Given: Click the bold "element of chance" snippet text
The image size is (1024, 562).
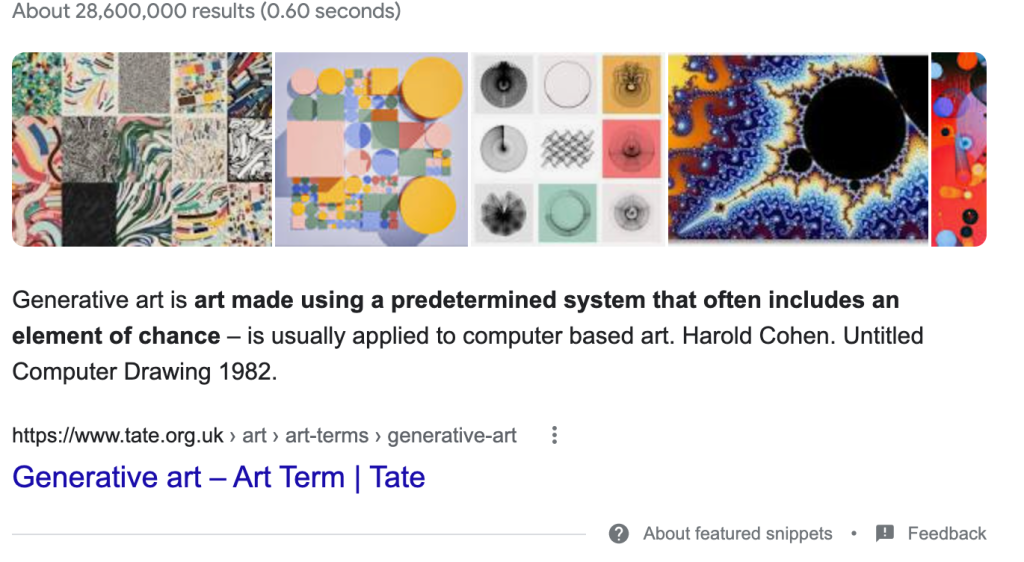Looking at the screenshot, I should pyautogui.click(x=116, y=336).
